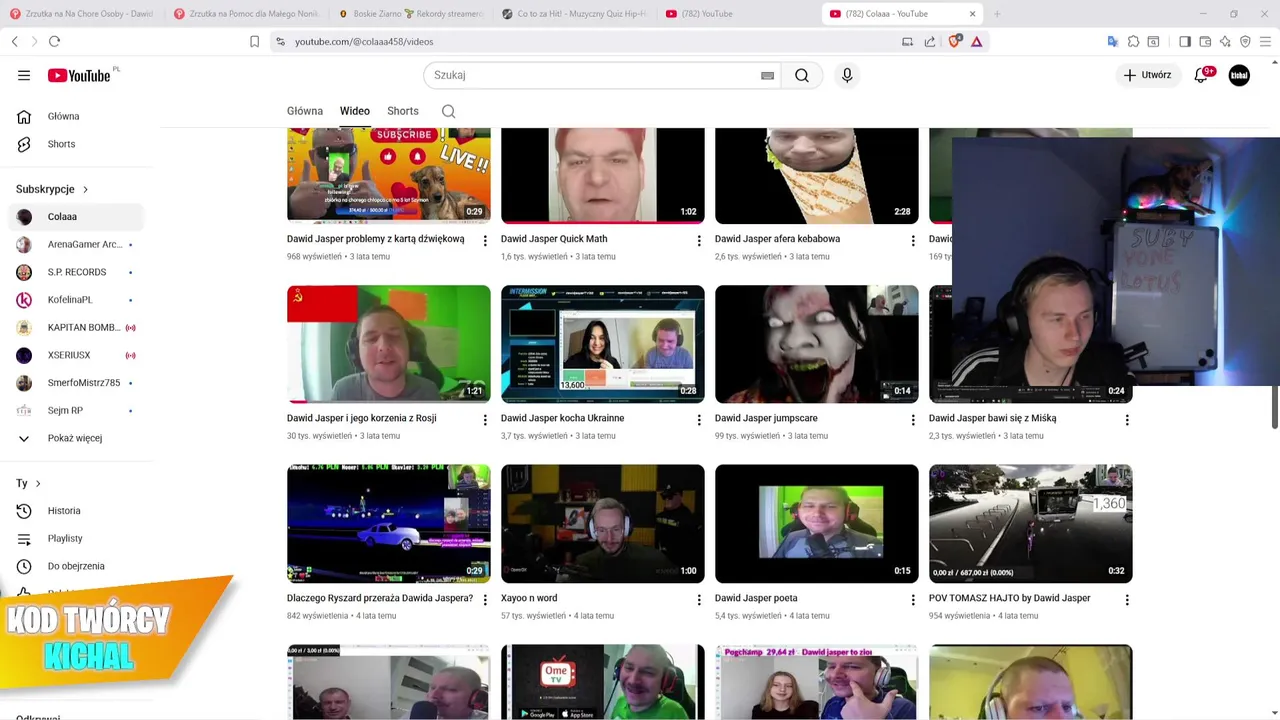Open the on-screen keyboard icon in search
This screenshot has height=720, width=1280.
(x=768, y=75)
